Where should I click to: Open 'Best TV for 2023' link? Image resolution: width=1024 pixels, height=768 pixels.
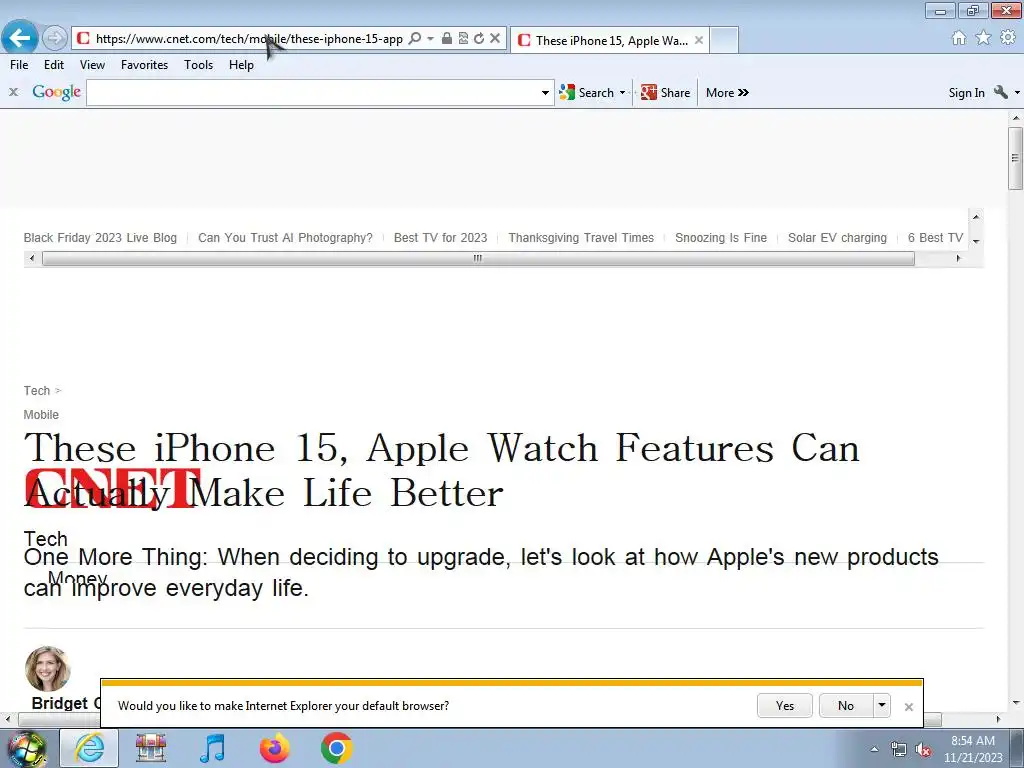440,238
